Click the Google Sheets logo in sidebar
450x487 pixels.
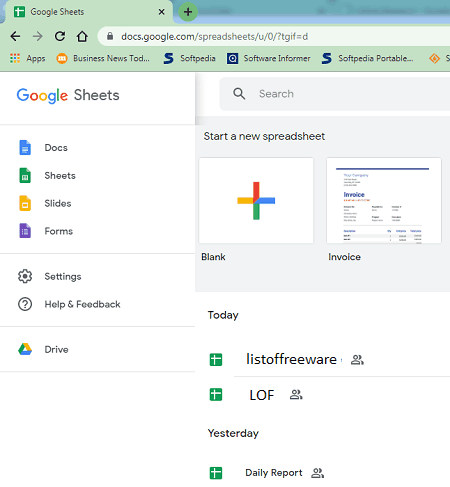tap(68, 95)
